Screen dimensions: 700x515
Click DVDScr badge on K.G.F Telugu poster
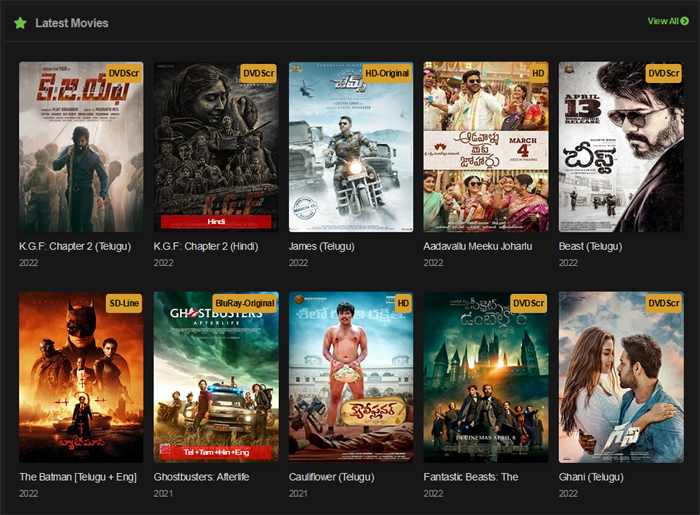[x=124, y=73]
